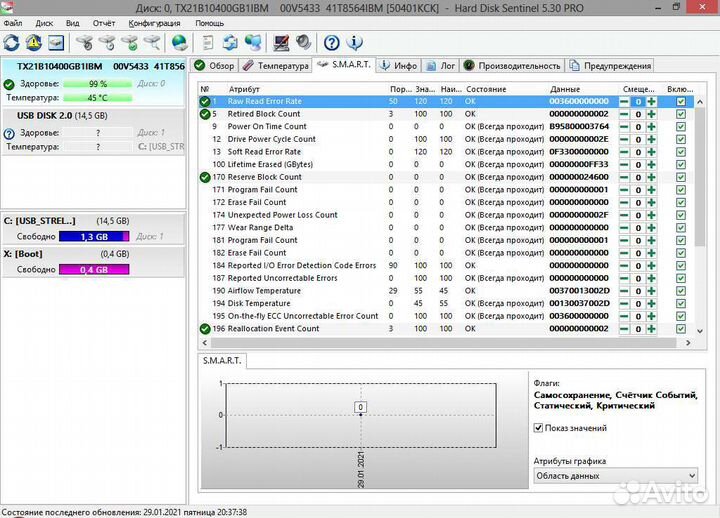The width and height of the screenshot is (720, 518).
Task: Select the lower S.M.A.R.T. graph tab
Action: click(x=222, y=361)
